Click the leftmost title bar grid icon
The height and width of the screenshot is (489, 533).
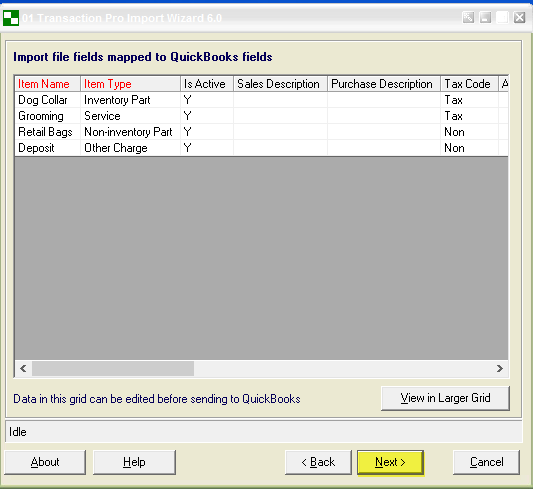(468, 17)
